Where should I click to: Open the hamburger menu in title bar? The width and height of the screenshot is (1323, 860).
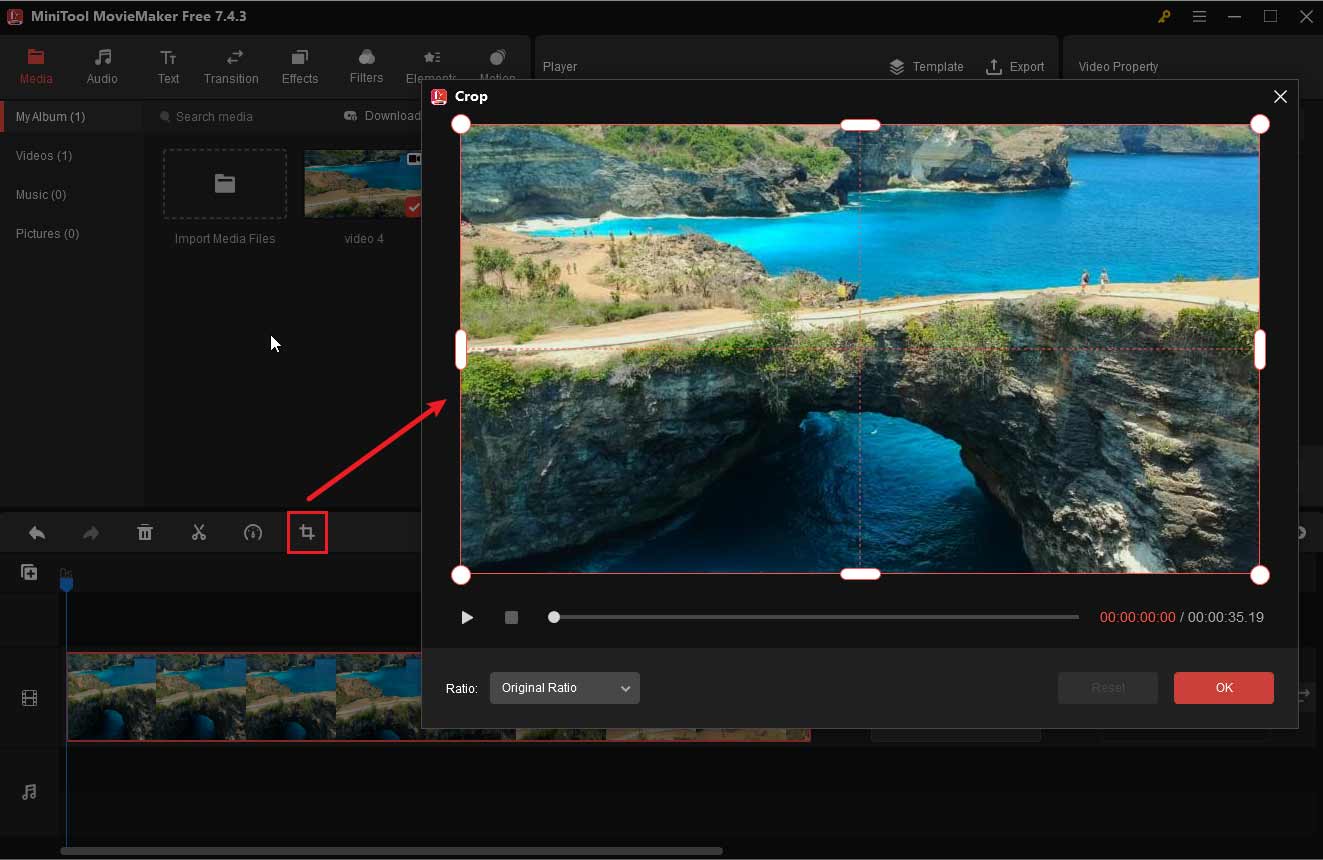[x=1199, y=16]
